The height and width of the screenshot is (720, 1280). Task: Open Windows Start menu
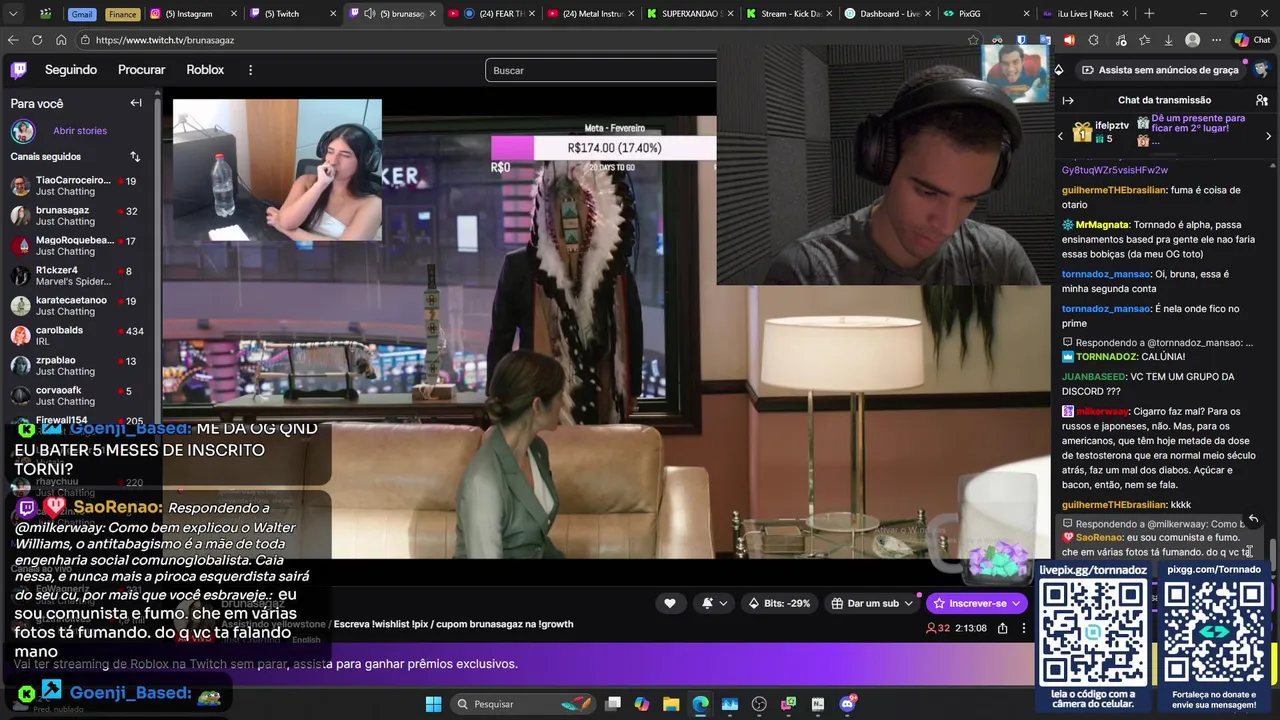[x=433, y=704]
